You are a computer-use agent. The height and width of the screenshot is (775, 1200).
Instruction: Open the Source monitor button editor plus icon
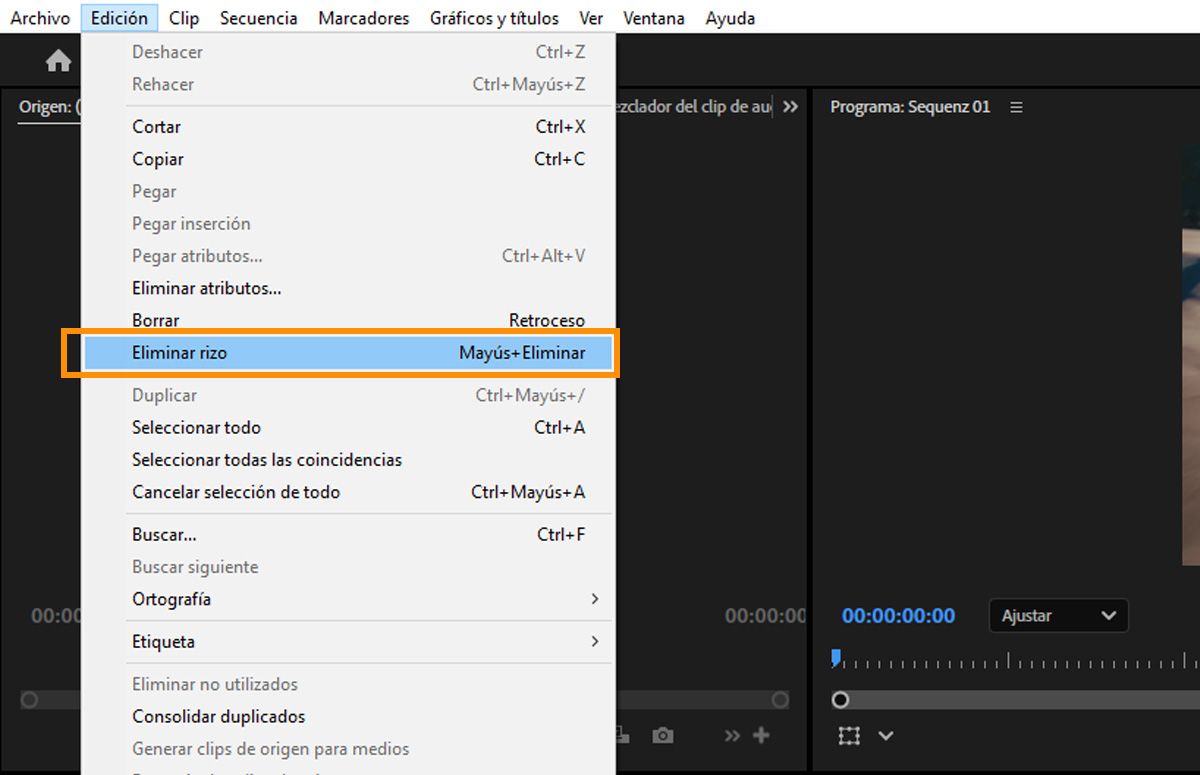pyautogui.click(x=761, y=736)
